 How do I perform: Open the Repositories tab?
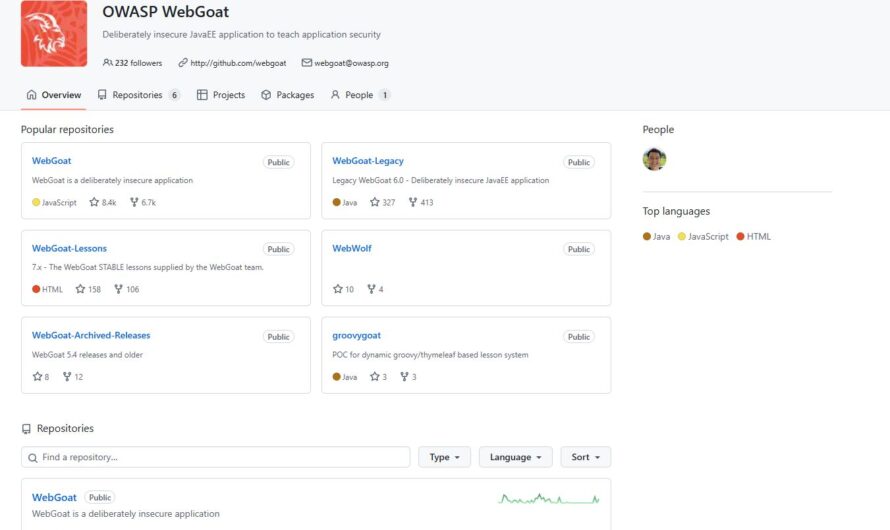138,95
